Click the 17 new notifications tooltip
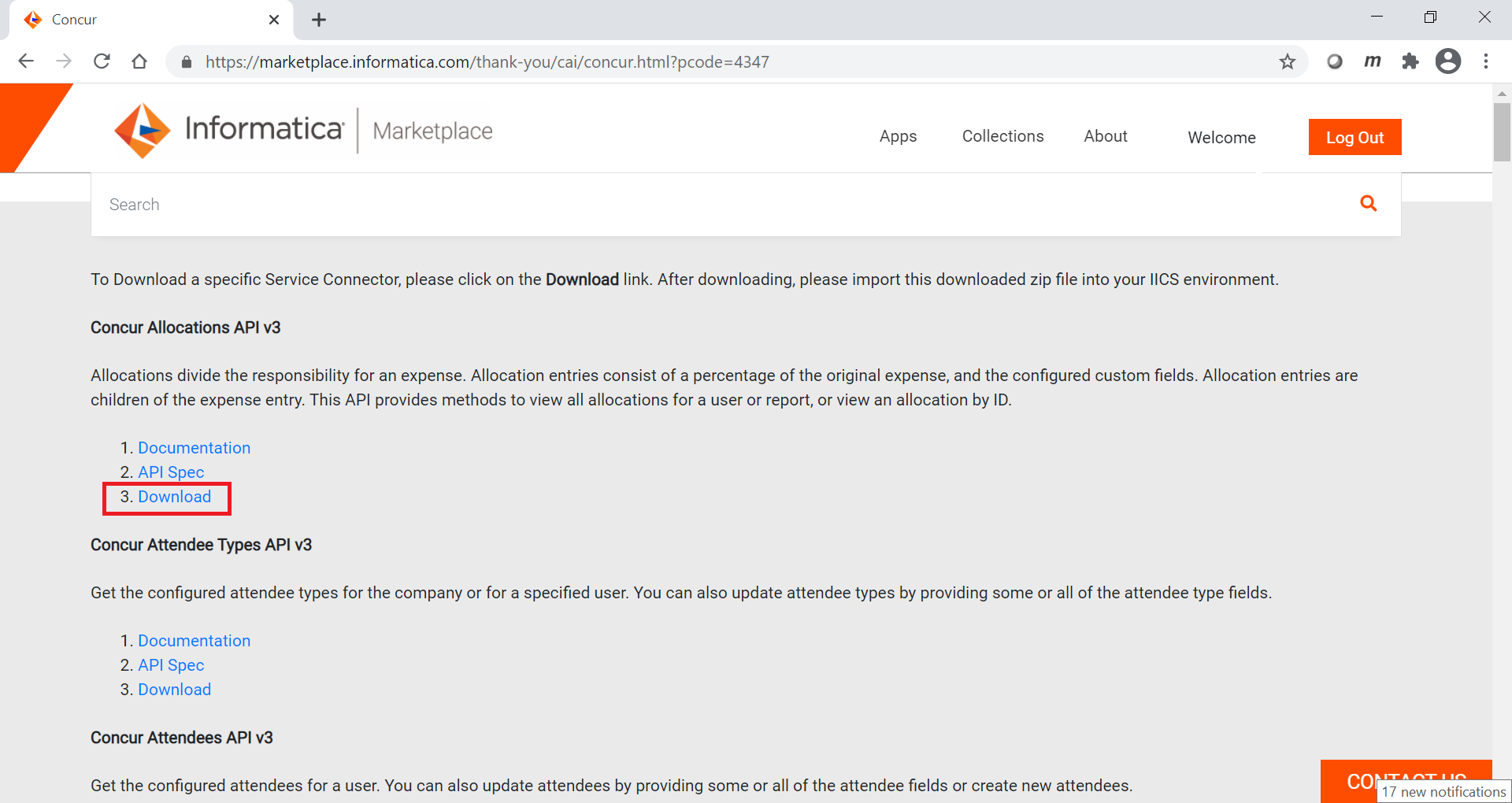Screen dimensions: 1512x803 (1443, 792)
